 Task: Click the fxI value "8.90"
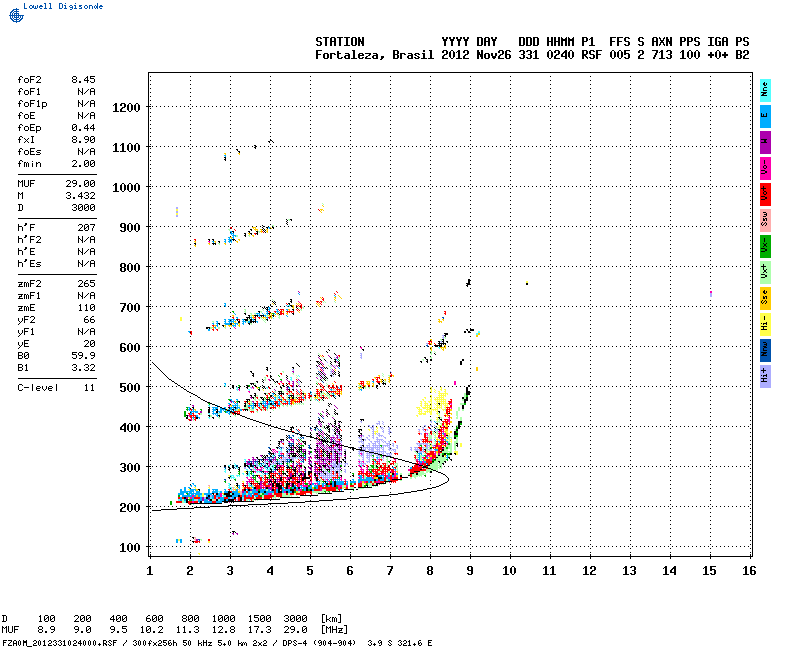click(x=83, y=140)
